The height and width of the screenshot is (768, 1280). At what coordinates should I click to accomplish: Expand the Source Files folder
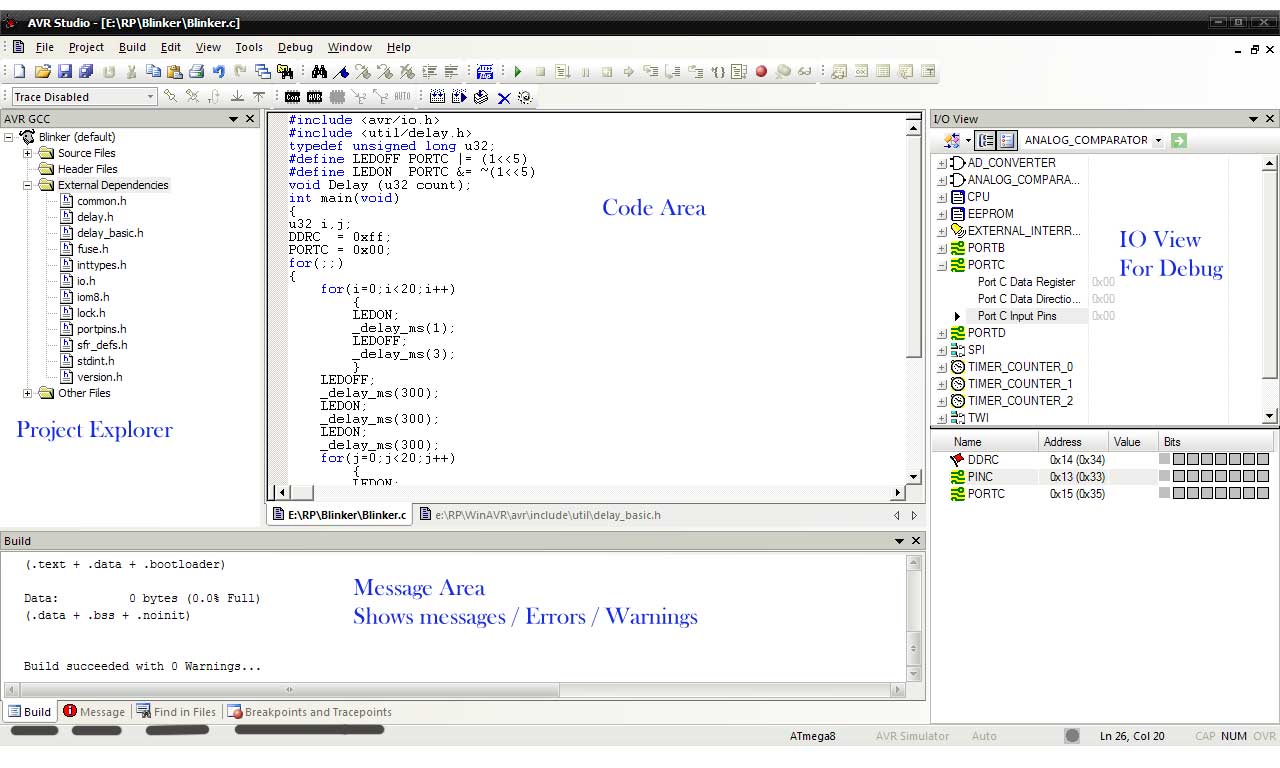pyautogui.click(x=28, y=153)
